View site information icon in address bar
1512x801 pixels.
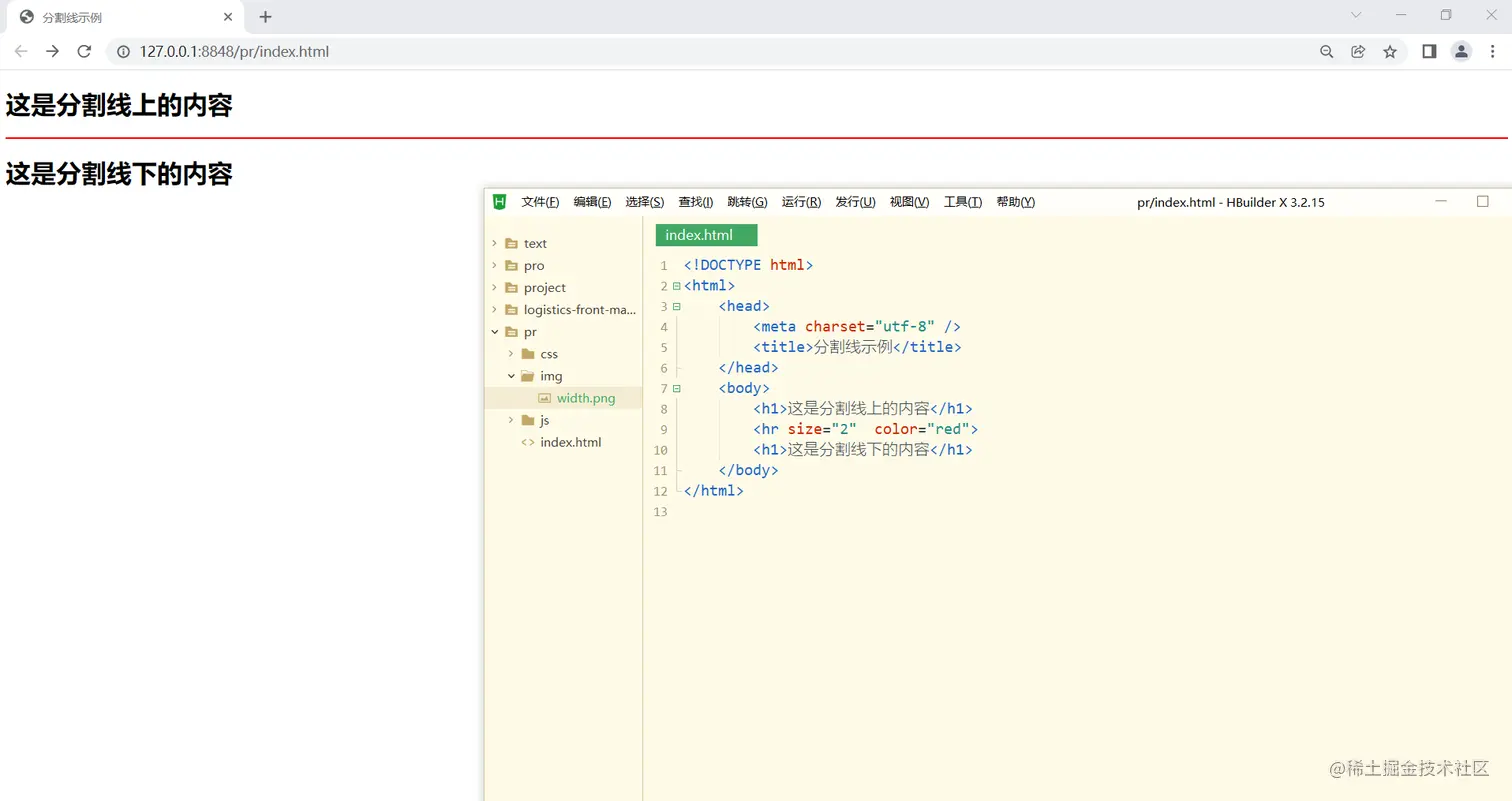(x=124, y=52)
